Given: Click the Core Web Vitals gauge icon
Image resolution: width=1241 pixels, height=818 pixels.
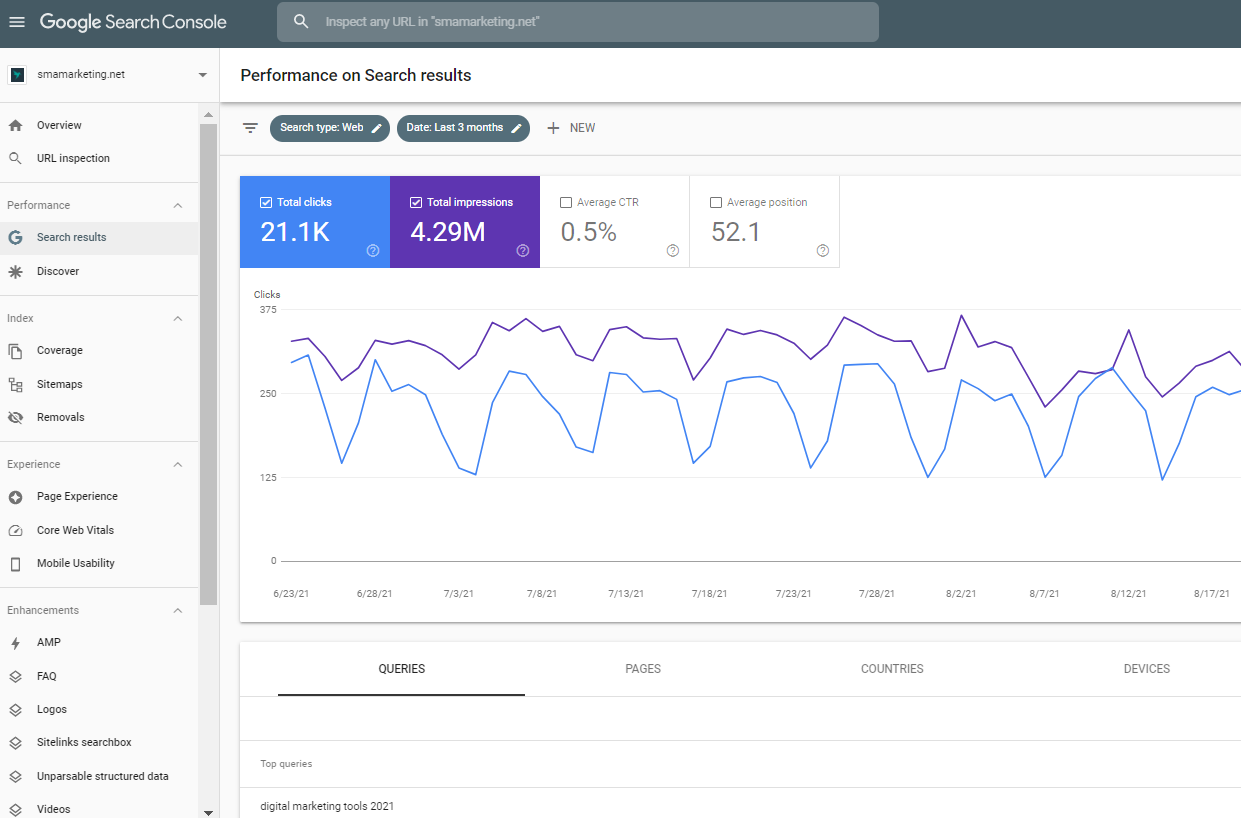Looking at the screenshot, I should click(x=15, y=531).
